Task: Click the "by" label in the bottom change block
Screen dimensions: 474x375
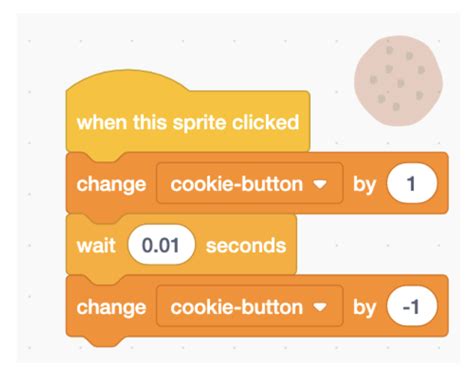Action: tap(365, 307)
